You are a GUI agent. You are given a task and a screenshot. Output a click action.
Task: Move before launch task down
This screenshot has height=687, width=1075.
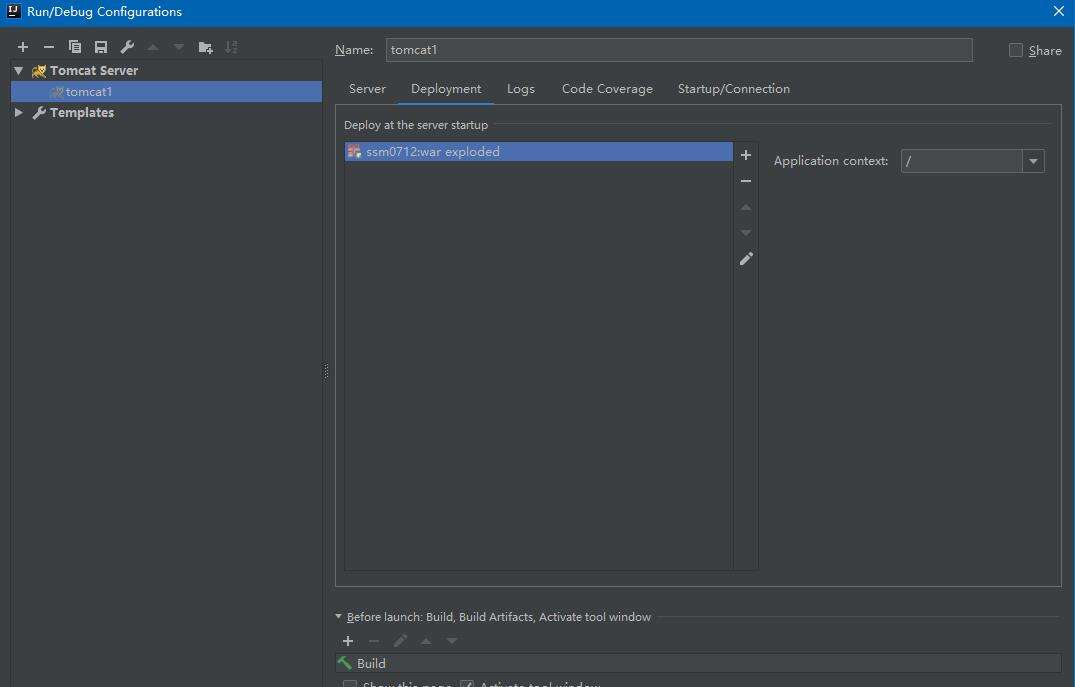point(452,640)
